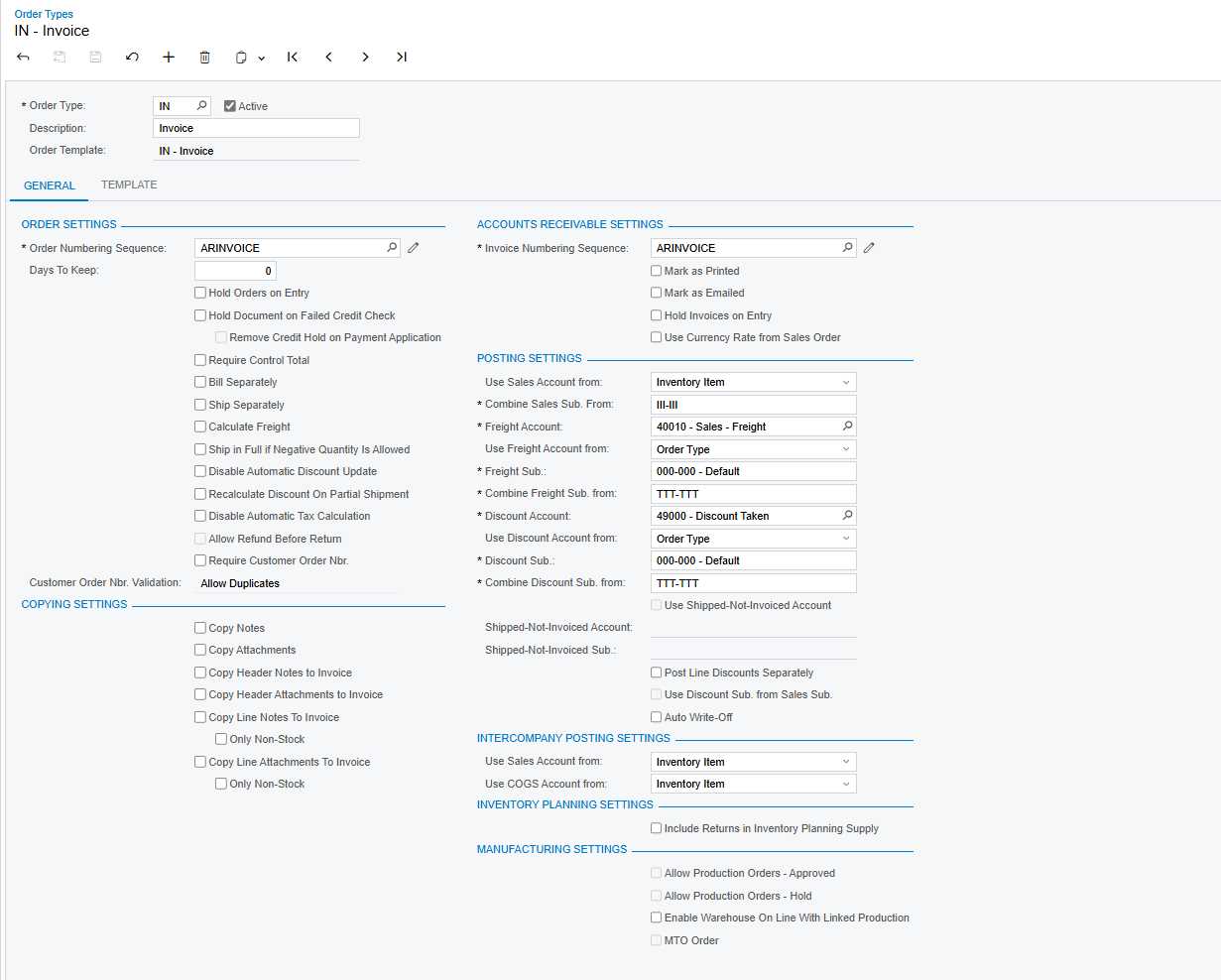Enable Hold Orders on Entry
Image resolution: width=1221 pixels, height=980 pixels.
200,293
